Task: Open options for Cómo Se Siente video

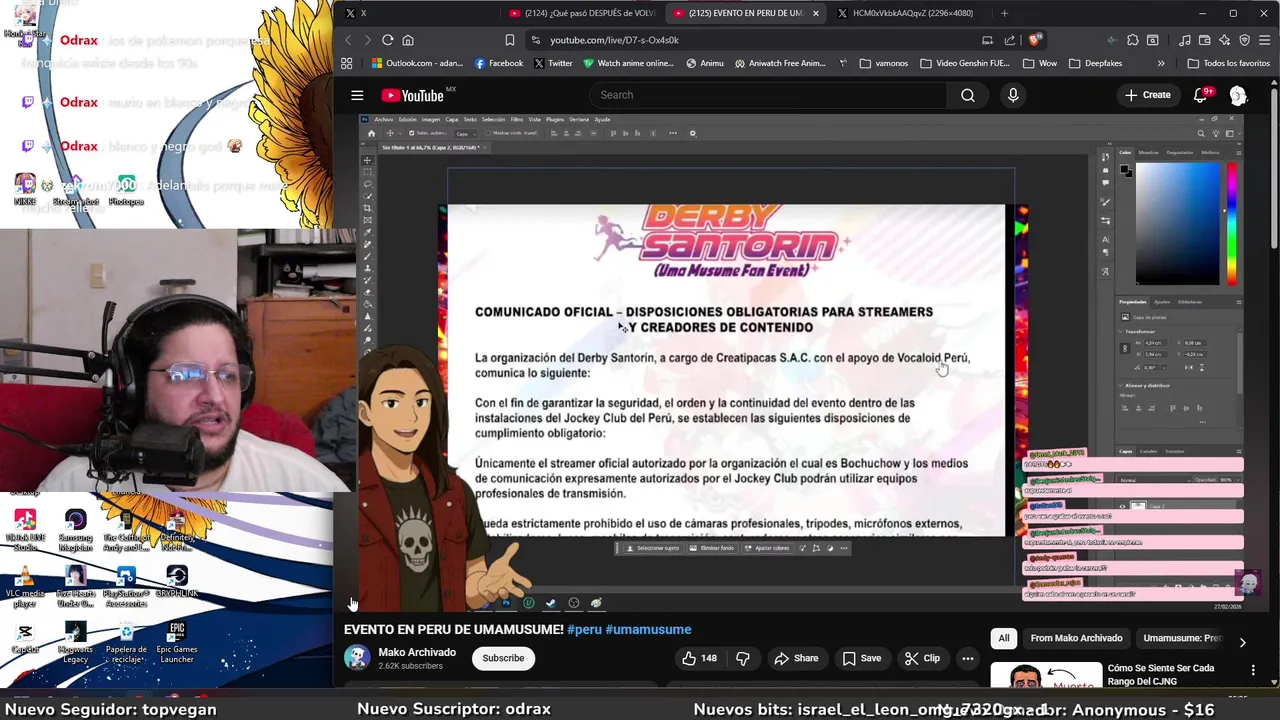Action: pos(1253,669)
